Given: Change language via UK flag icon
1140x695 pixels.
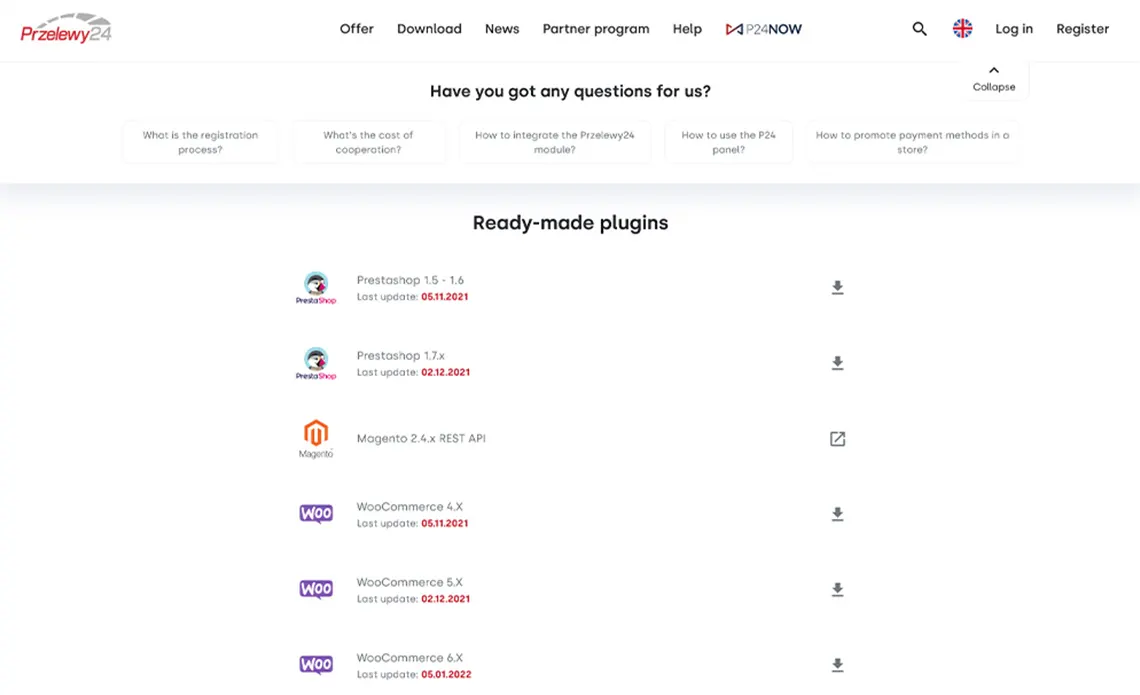Looking at the screenshot, I should (x=963, y=28).
